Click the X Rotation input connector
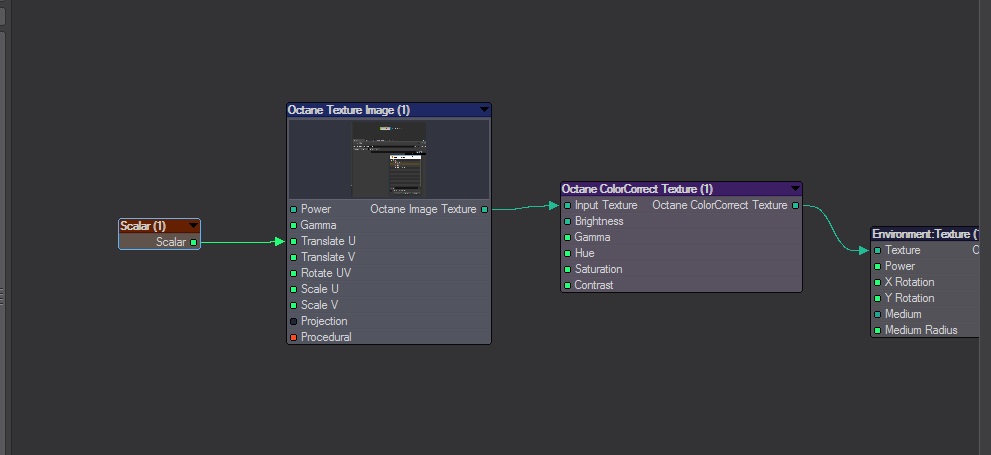 tap(877, 282)
